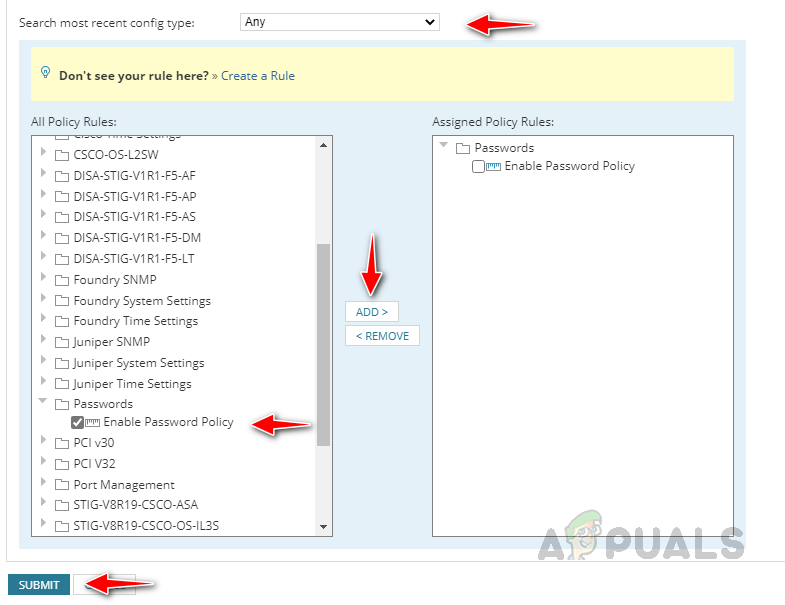Screen dimensions: 785x605
Task: Click Passwords folder icon in Assigned Policy Rules
Action: click(x=463, y=148)
